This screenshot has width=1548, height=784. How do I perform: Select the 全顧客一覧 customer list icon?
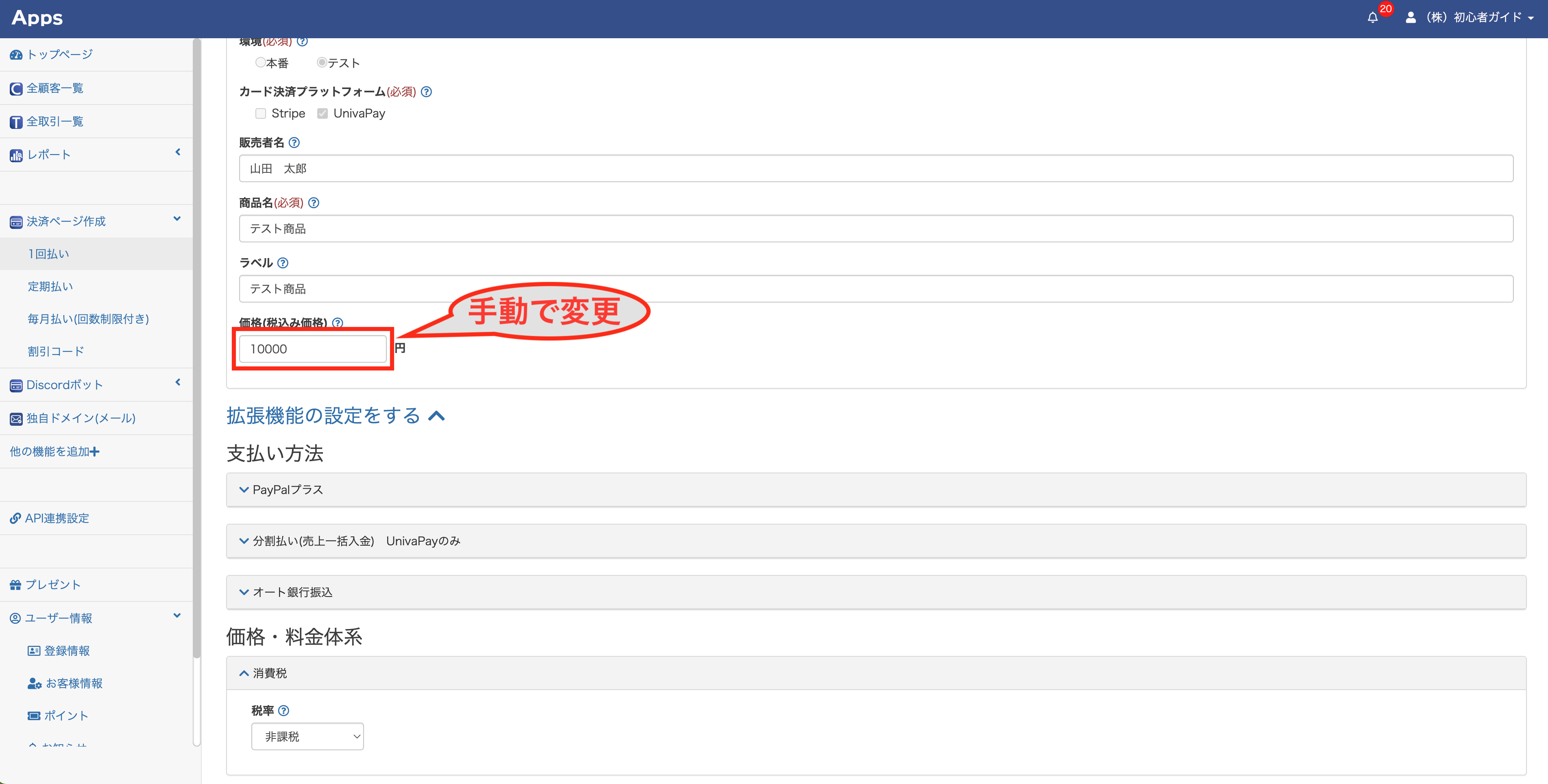click(x=15, y=88)
